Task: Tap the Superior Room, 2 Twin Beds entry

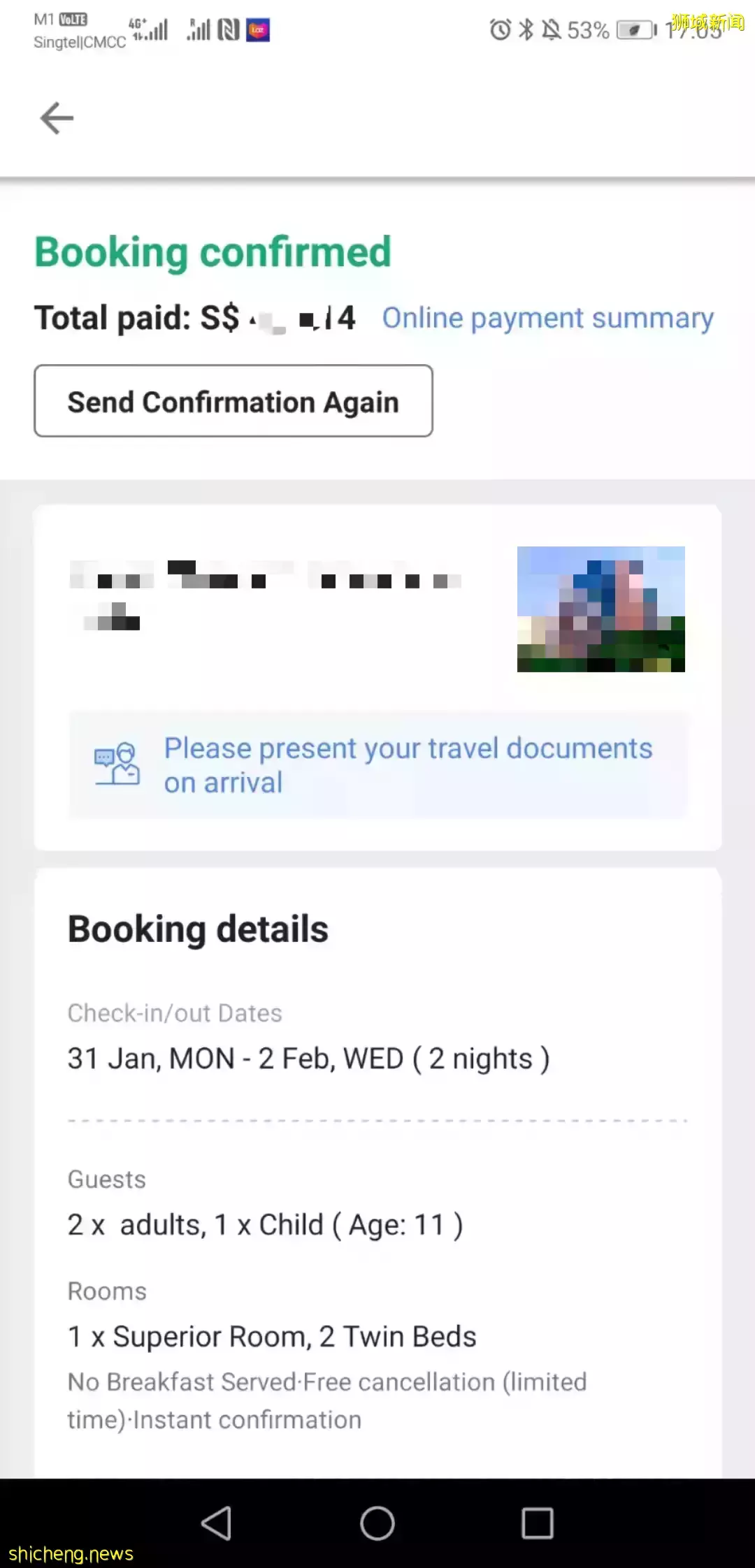Action: tap(272, 1337)
